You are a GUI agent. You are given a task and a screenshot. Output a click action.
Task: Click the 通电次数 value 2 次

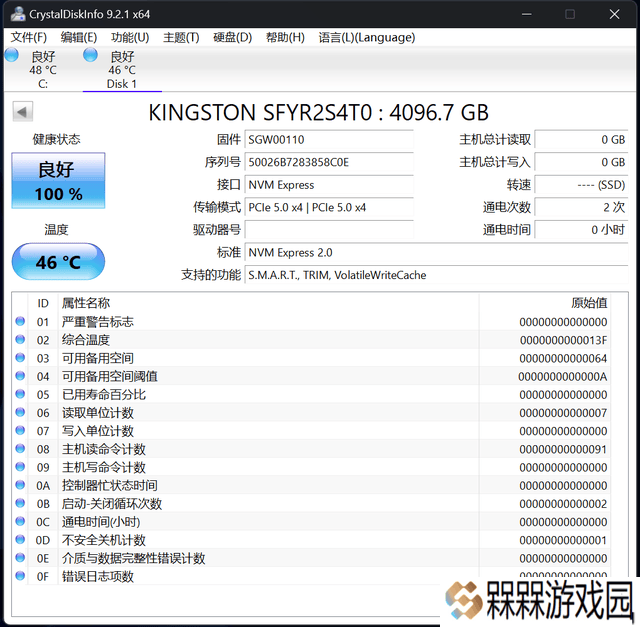[581, 207]
